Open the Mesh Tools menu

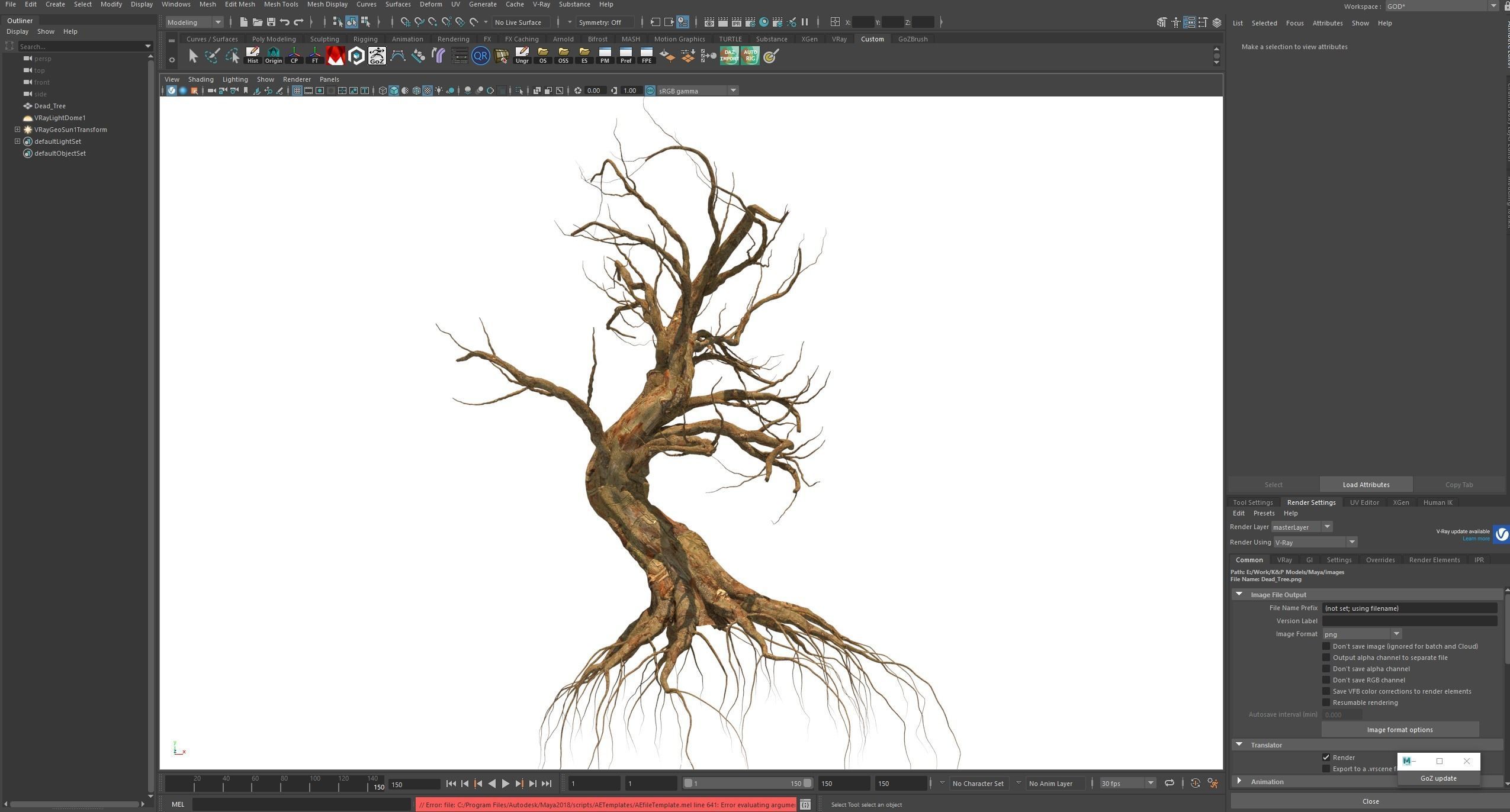(281, 4)
